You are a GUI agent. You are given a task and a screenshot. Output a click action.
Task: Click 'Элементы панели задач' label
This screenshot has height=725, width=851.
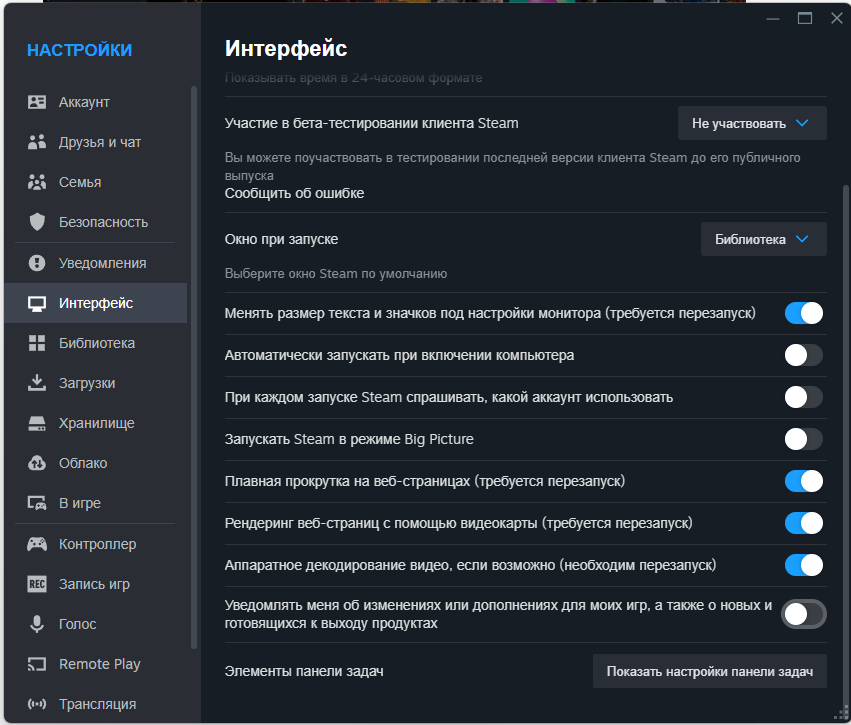tap(304, 671)
